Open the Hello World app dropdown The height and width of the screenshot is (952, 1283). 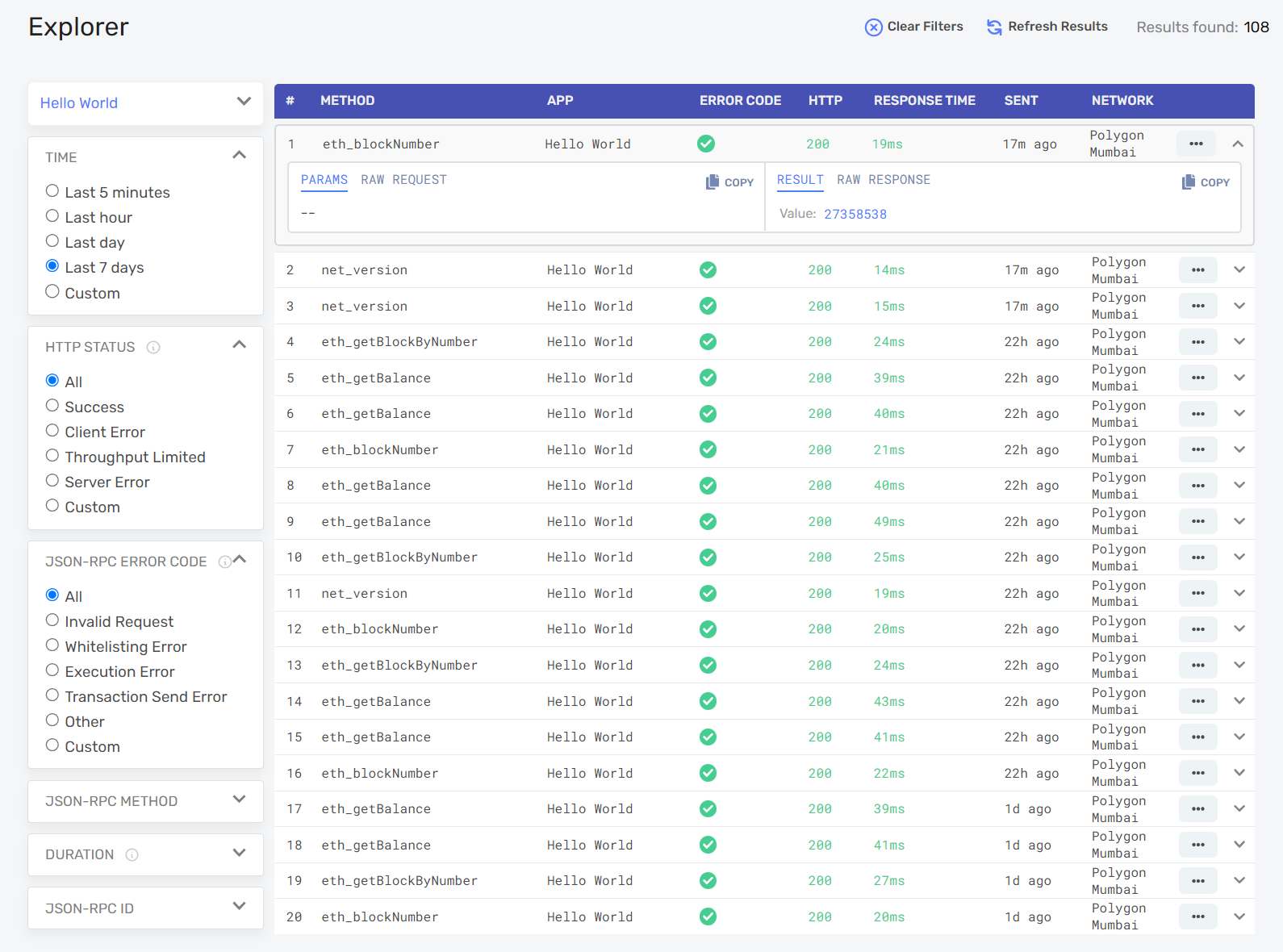point(145,103)
